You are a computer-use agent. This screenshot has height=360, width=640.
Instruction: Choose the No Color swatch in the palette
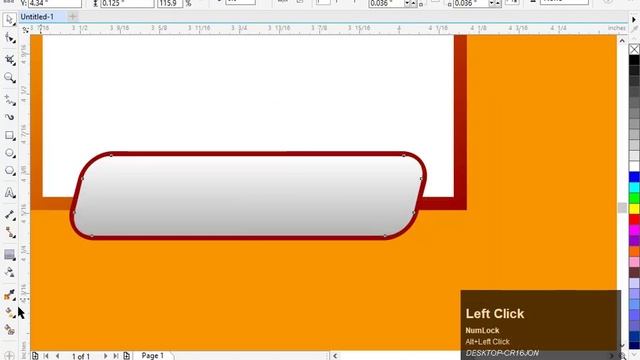pyautogui.click(x=634, y=49)
